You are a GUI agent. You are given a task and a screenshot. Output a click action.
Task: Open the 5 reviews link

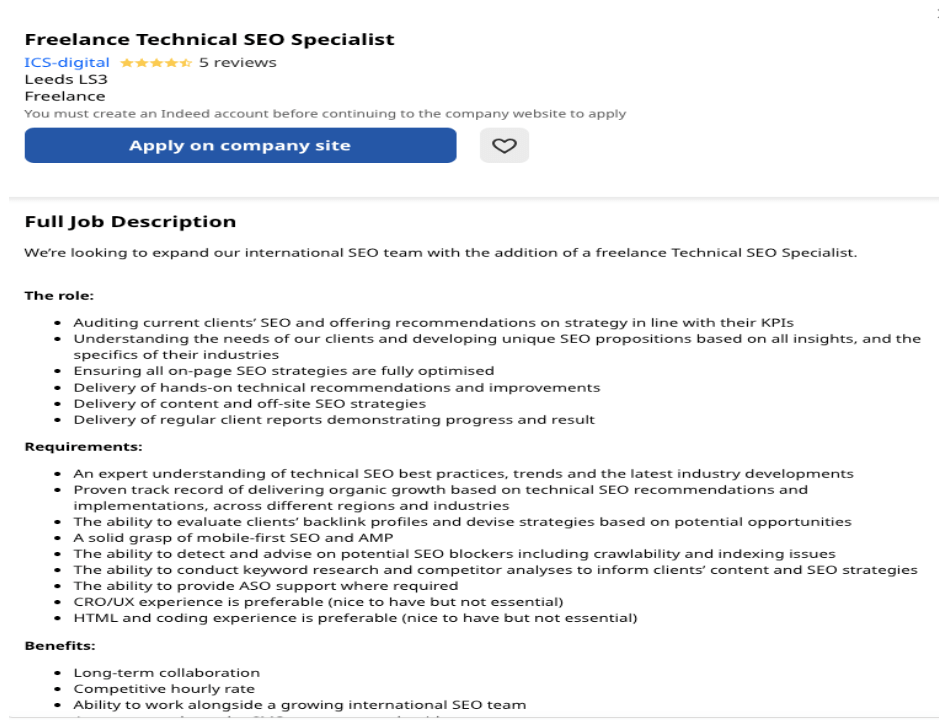click(x=237, y=63)
